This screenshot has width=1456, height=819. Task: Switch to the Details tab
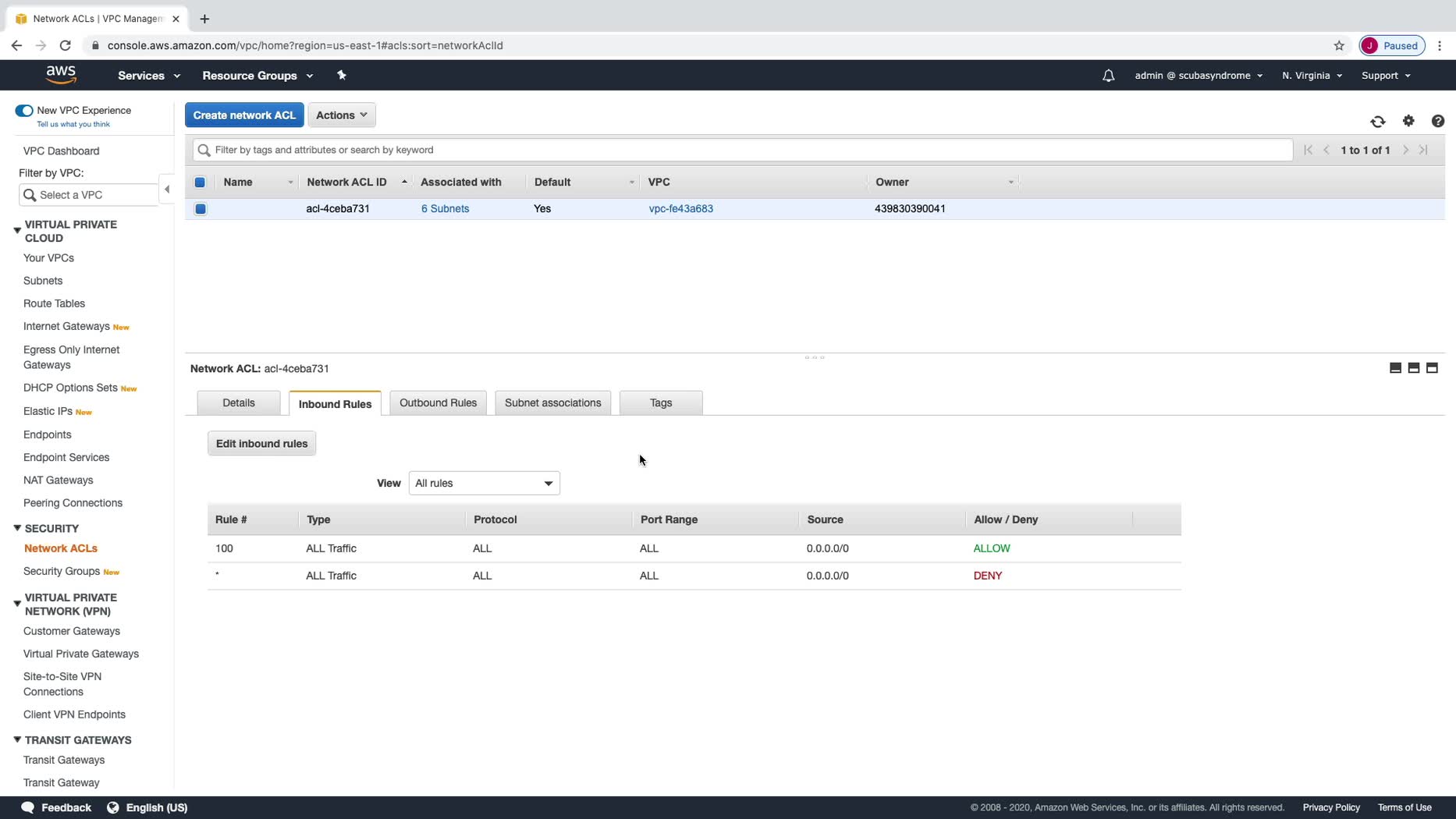point(239,403)
